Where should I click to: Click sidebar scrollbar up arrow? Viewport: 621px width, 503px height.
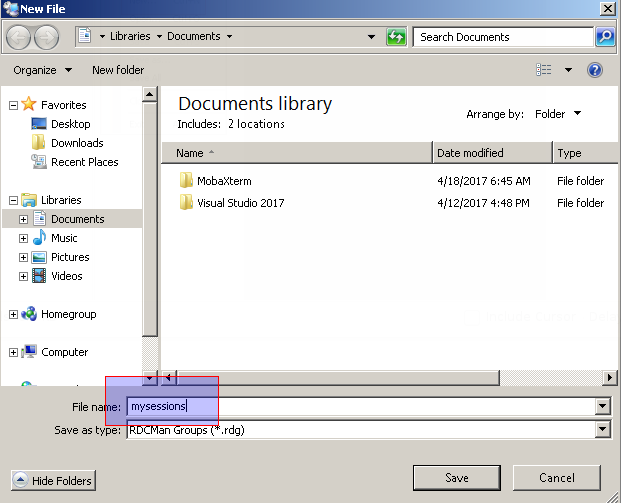pos(149,94)
